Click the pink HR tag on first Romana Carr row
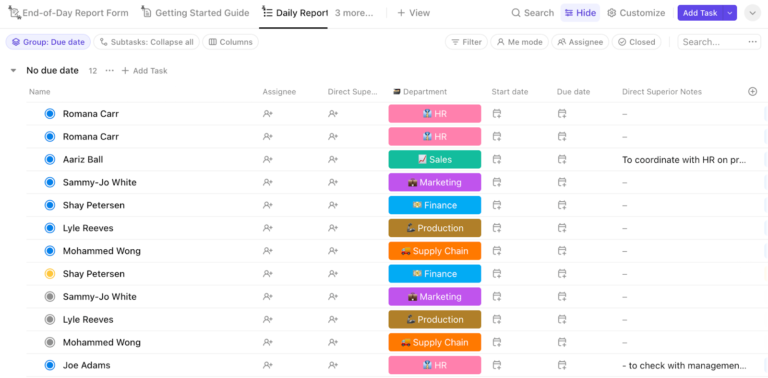The image size is (768, 378). 434,114
